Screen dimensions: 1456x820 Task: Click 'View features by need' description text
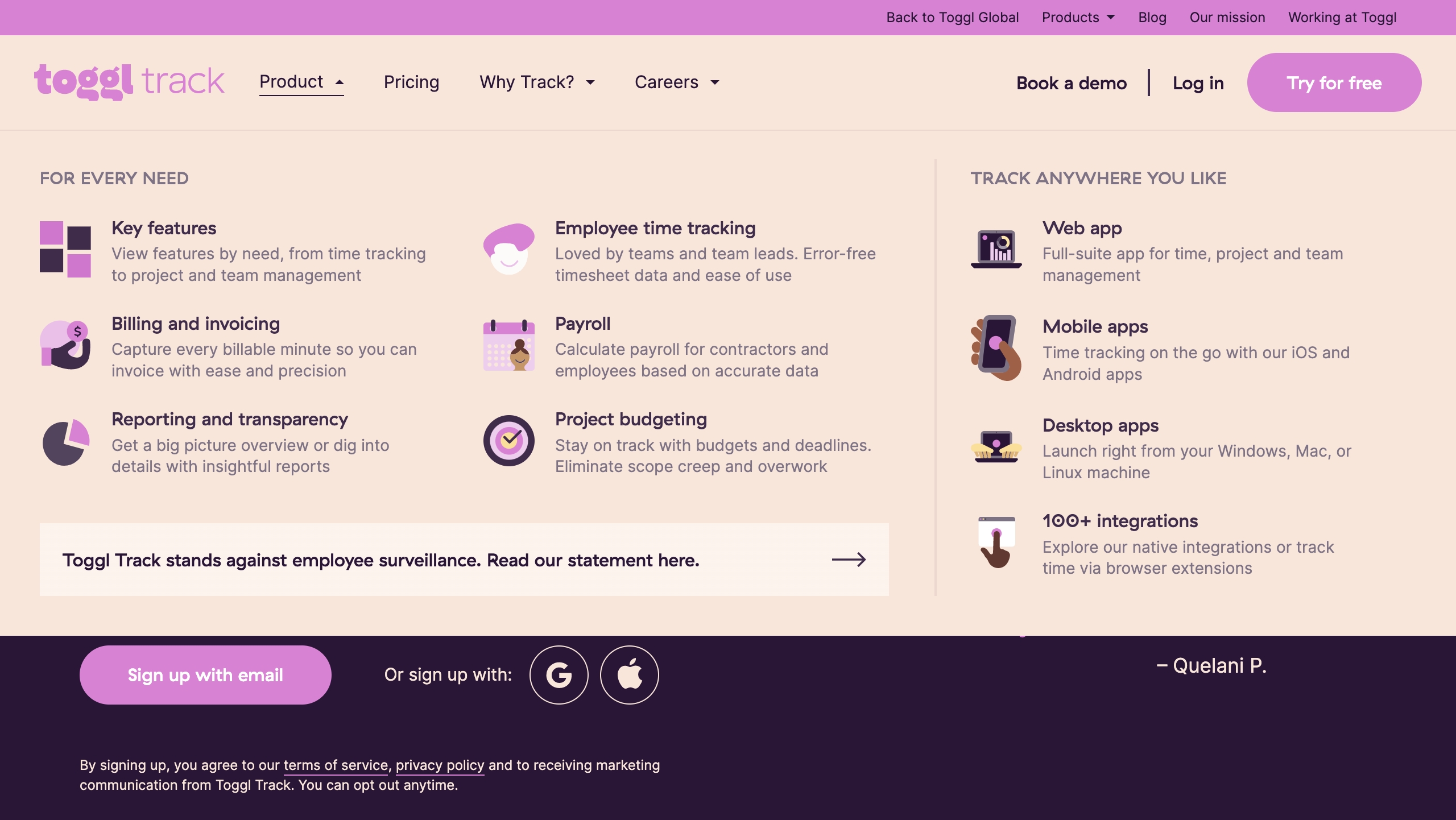click(268, 264)
